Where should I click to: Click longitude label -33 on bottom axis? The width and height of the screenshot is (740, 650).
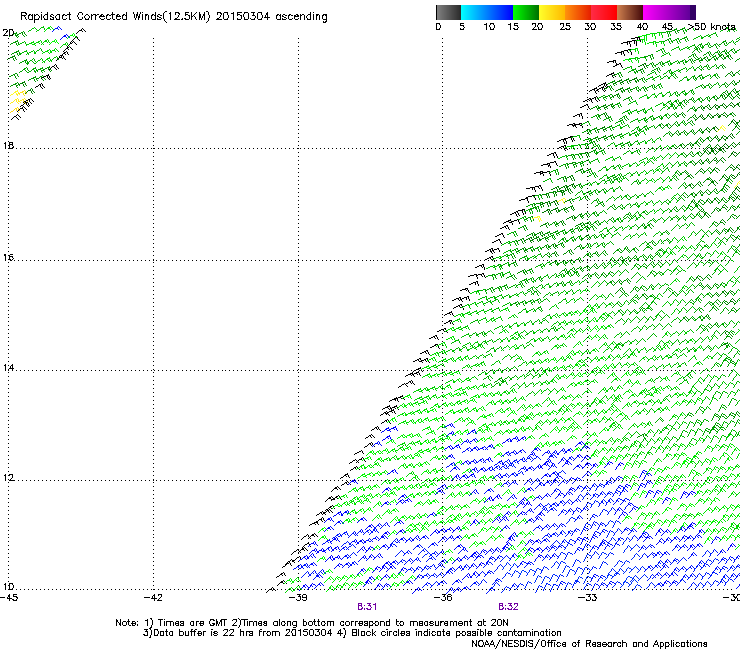click(x=587, y=598)
